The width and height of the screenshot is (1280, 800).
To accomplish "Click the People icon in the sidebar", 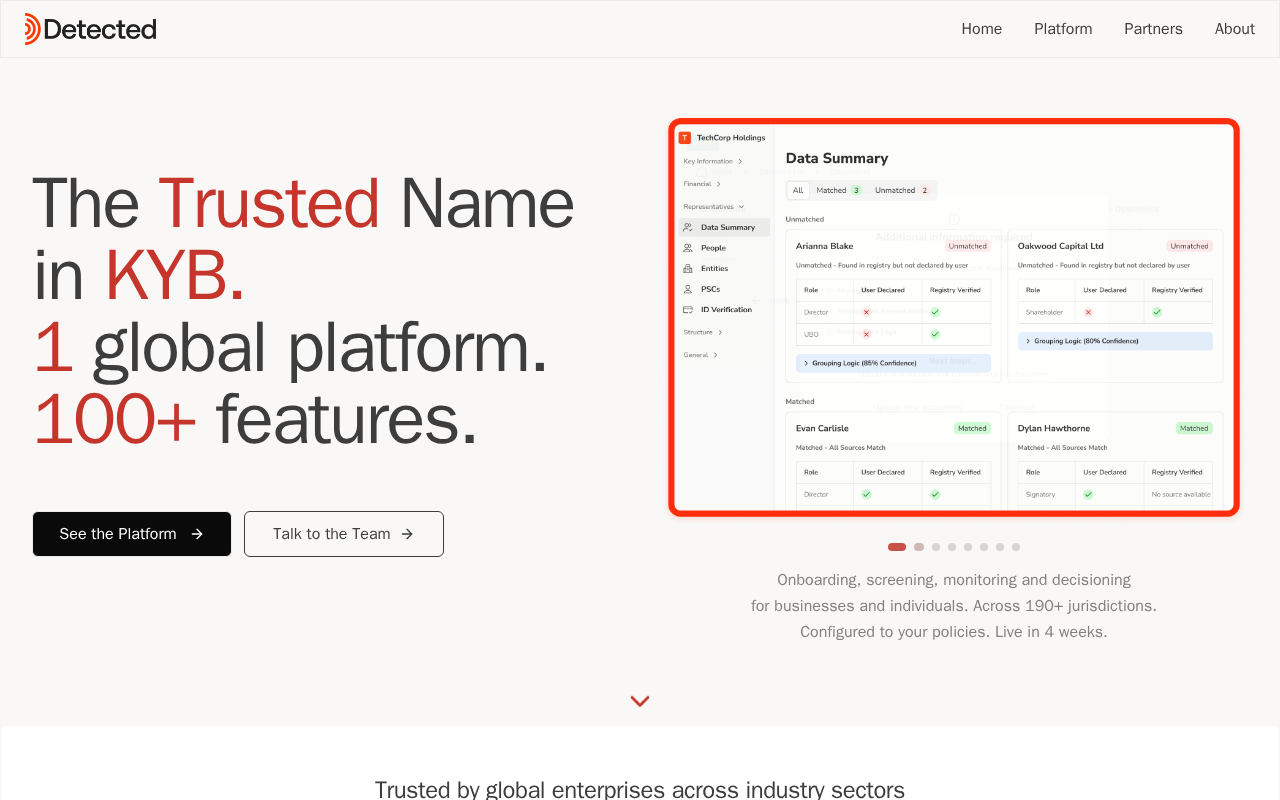I will pyautogui.click(x=688, y=248).
